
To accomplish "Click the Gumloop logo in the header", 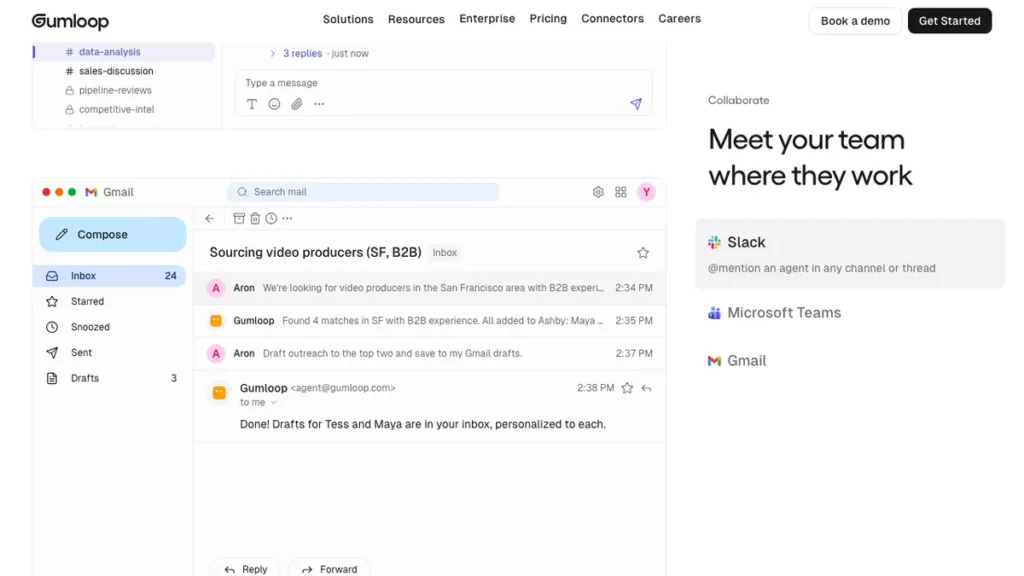I will tap(71, 21).
